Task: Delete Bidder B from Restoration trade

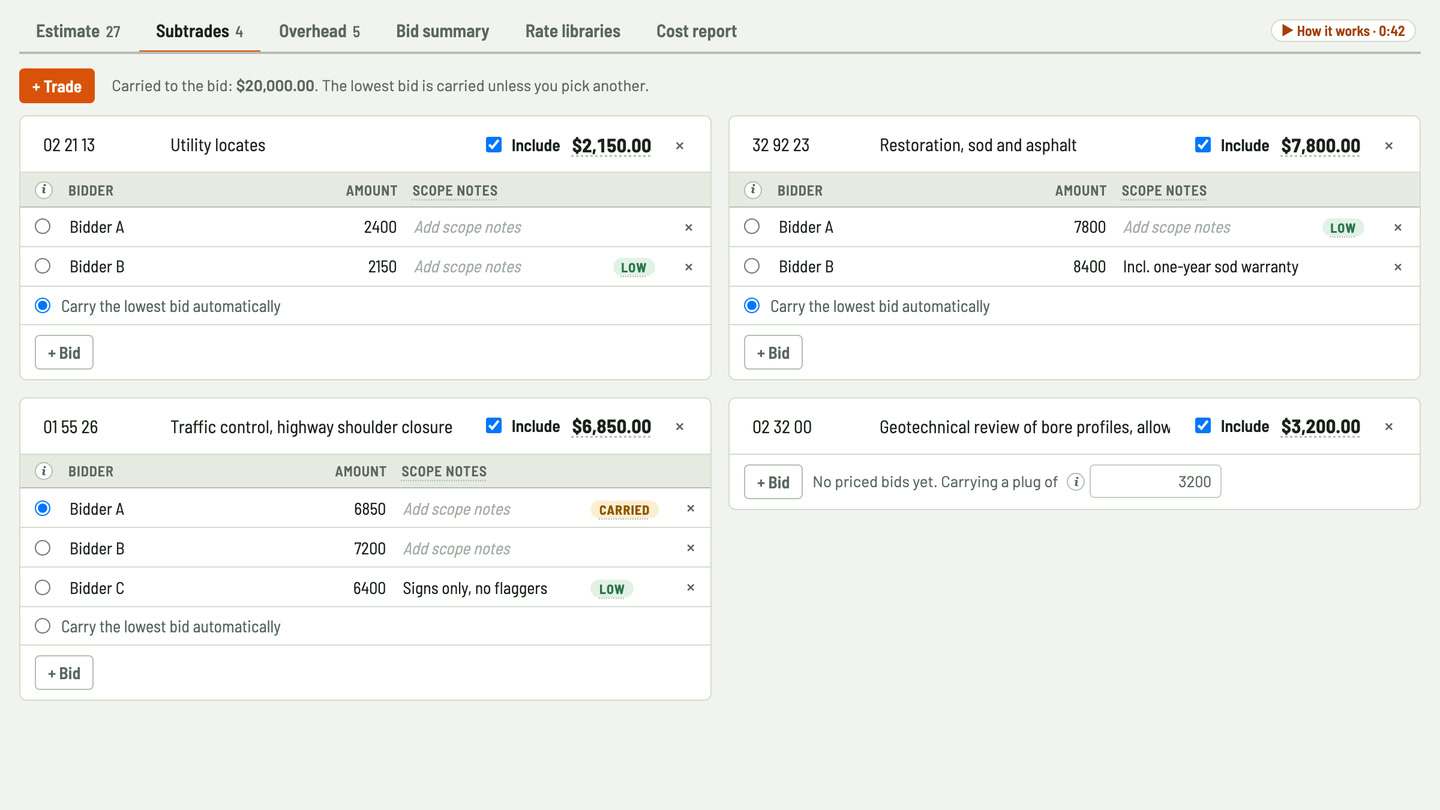Action: (x=1398, y=267)
